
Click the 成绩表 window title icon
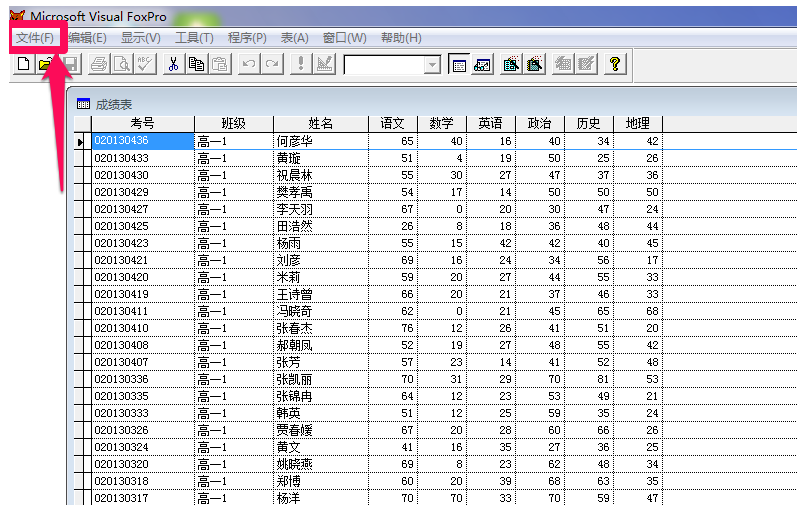click(x=83, y=104)
